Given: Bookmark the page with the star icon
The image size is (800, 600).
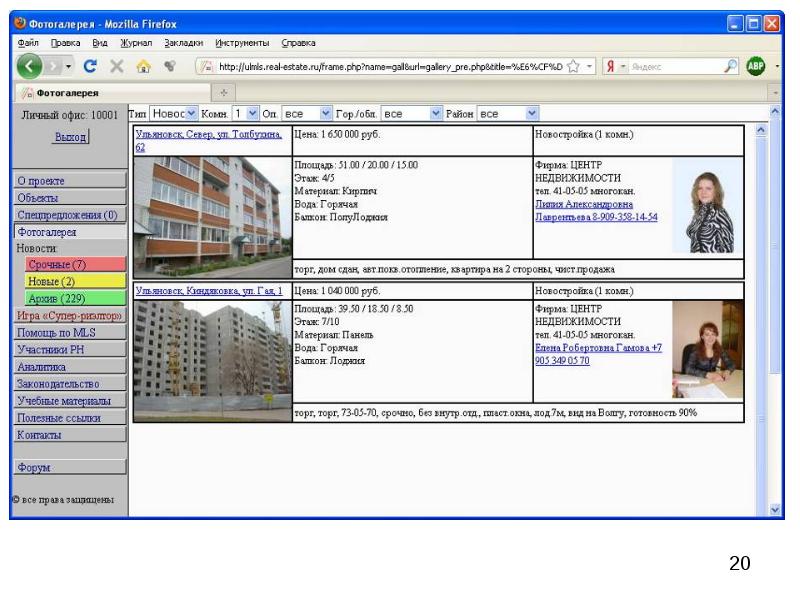Looking at the screenshot, I should tap(573, 67).
